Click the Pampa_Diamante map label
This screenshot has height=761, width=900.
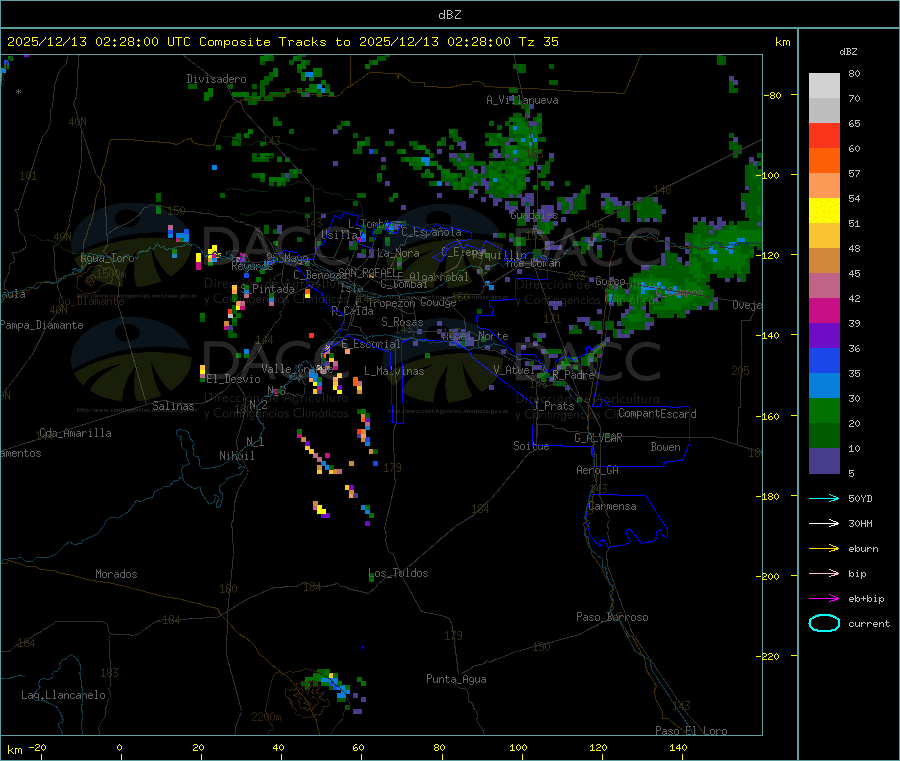(41, 325)
